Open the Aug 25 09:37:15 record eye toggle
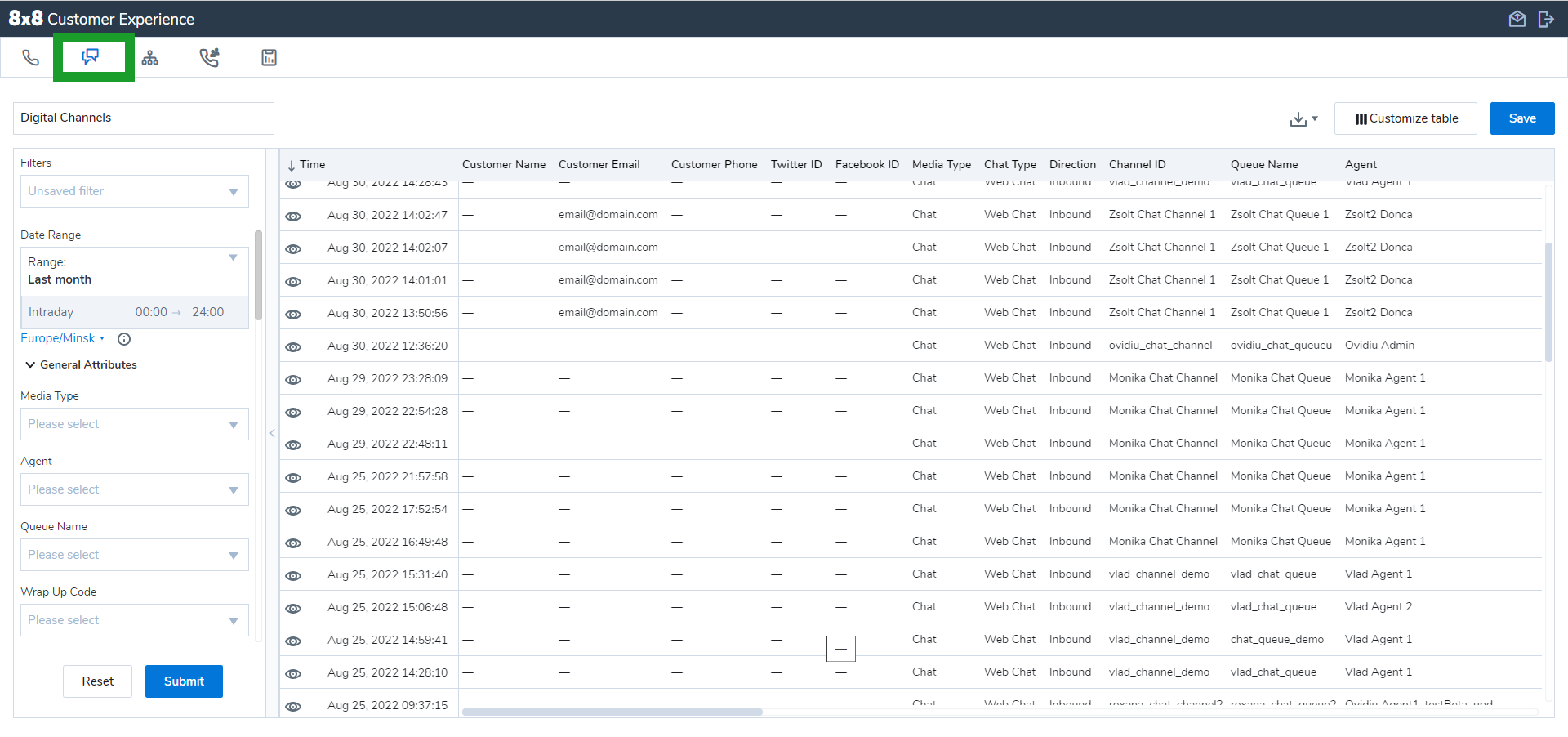The width and height of the screenshot is (1568, 737). coord(293,706)
